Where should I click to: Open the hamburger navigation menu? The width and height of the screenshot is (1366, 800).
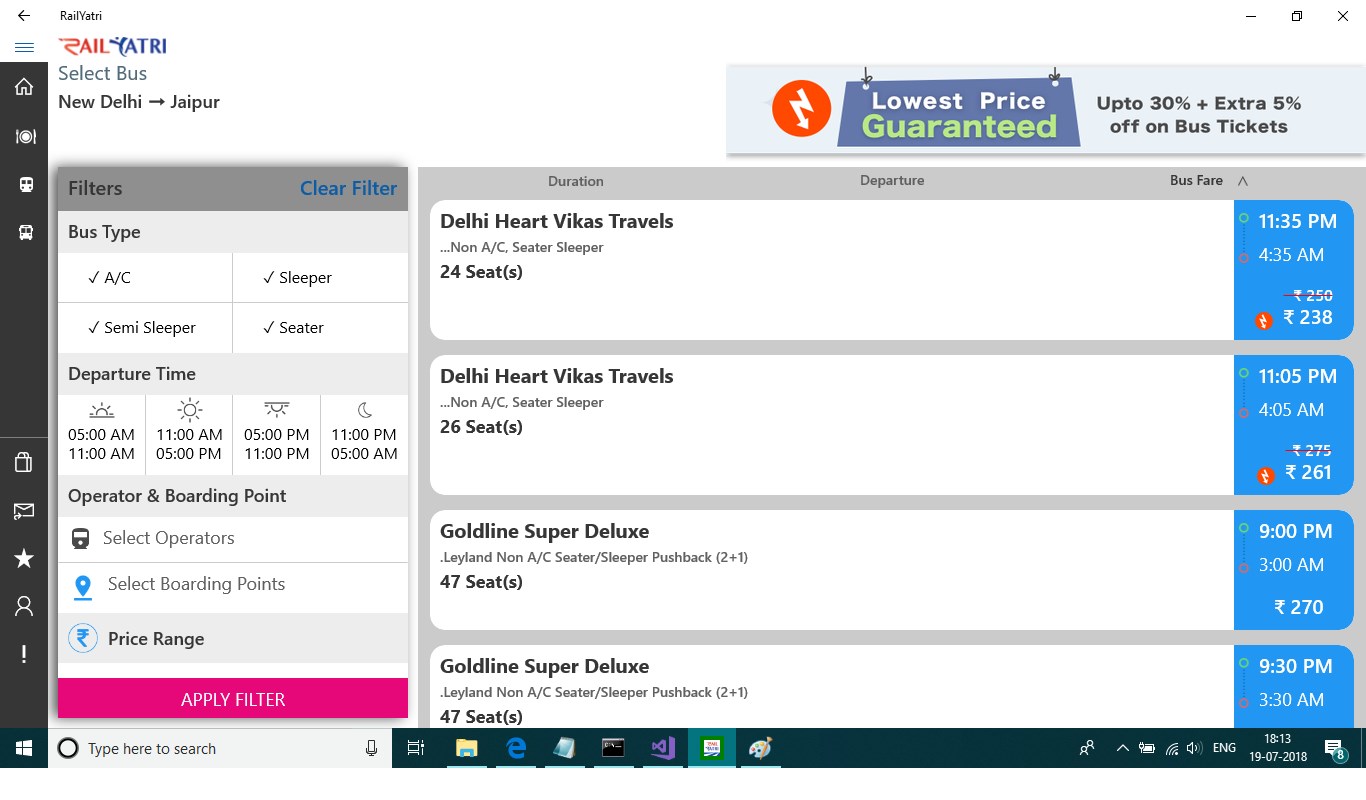24,47
